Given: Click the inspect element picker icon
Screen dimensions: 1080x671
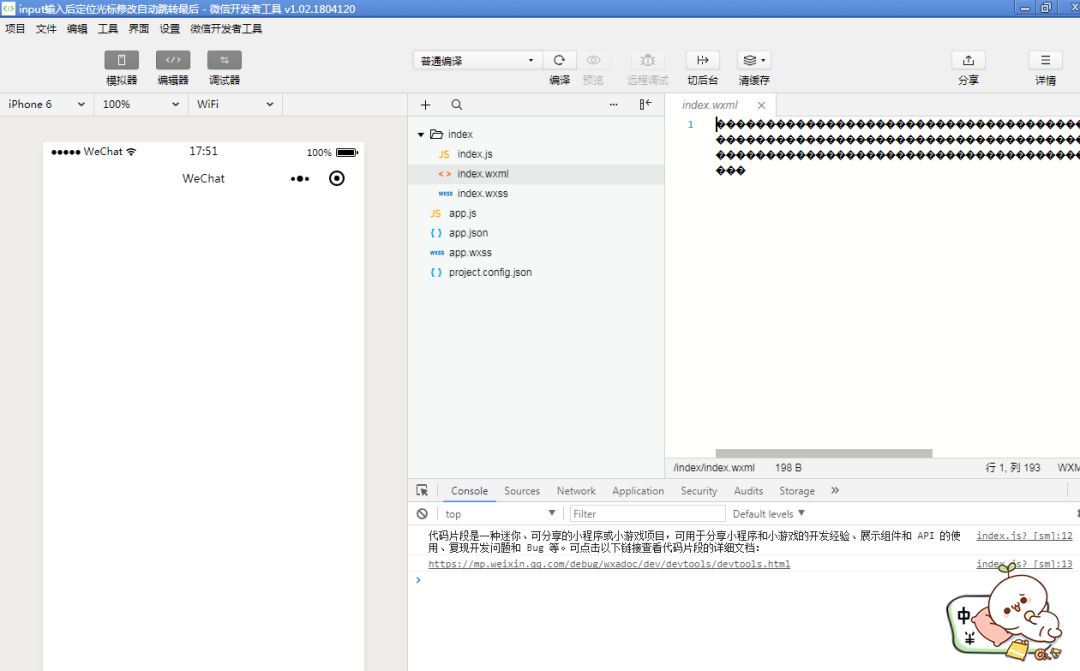Looking at the screenshot, I should (422, 491).
